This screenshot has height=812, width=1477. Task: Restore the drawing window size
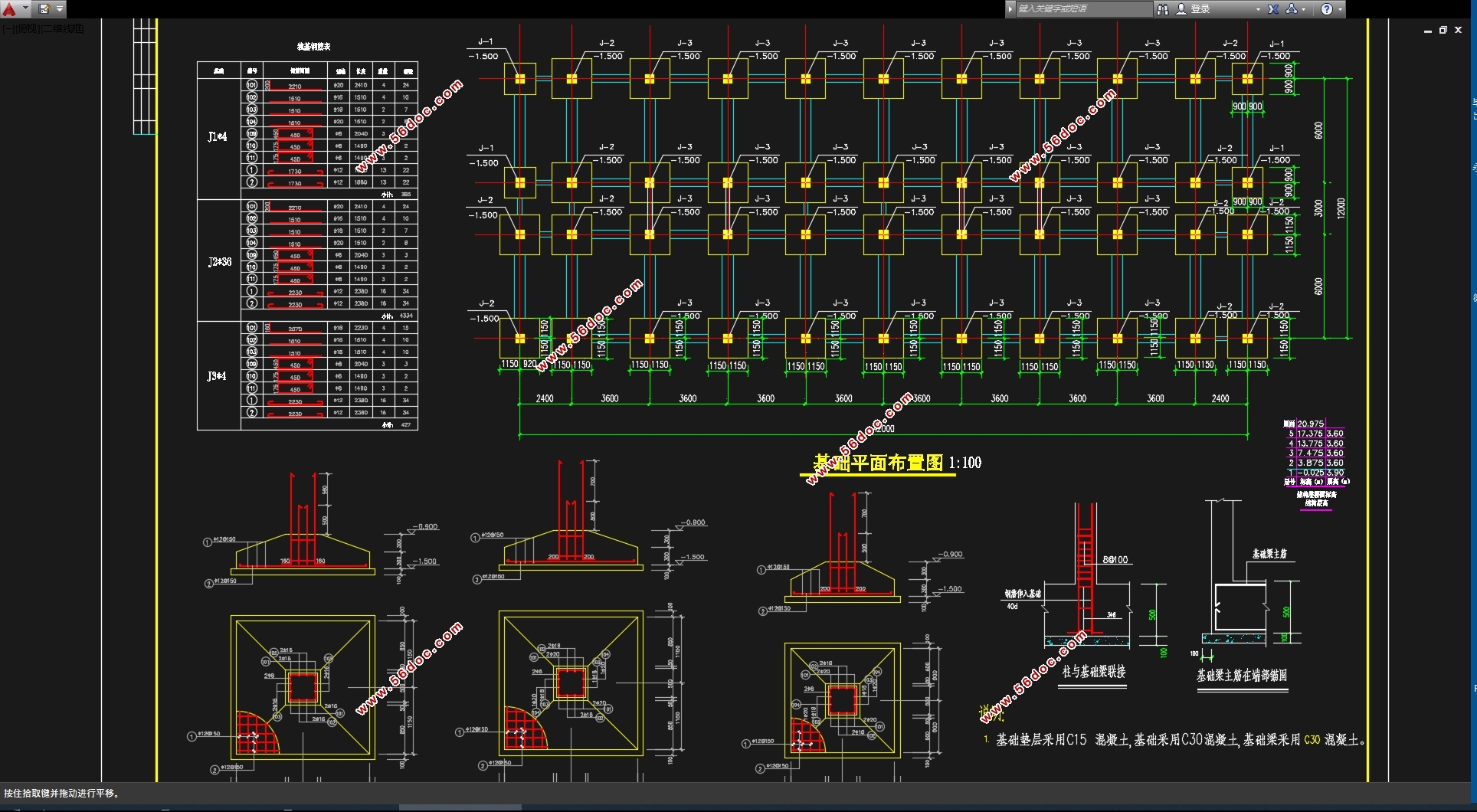click(1443, 31)
